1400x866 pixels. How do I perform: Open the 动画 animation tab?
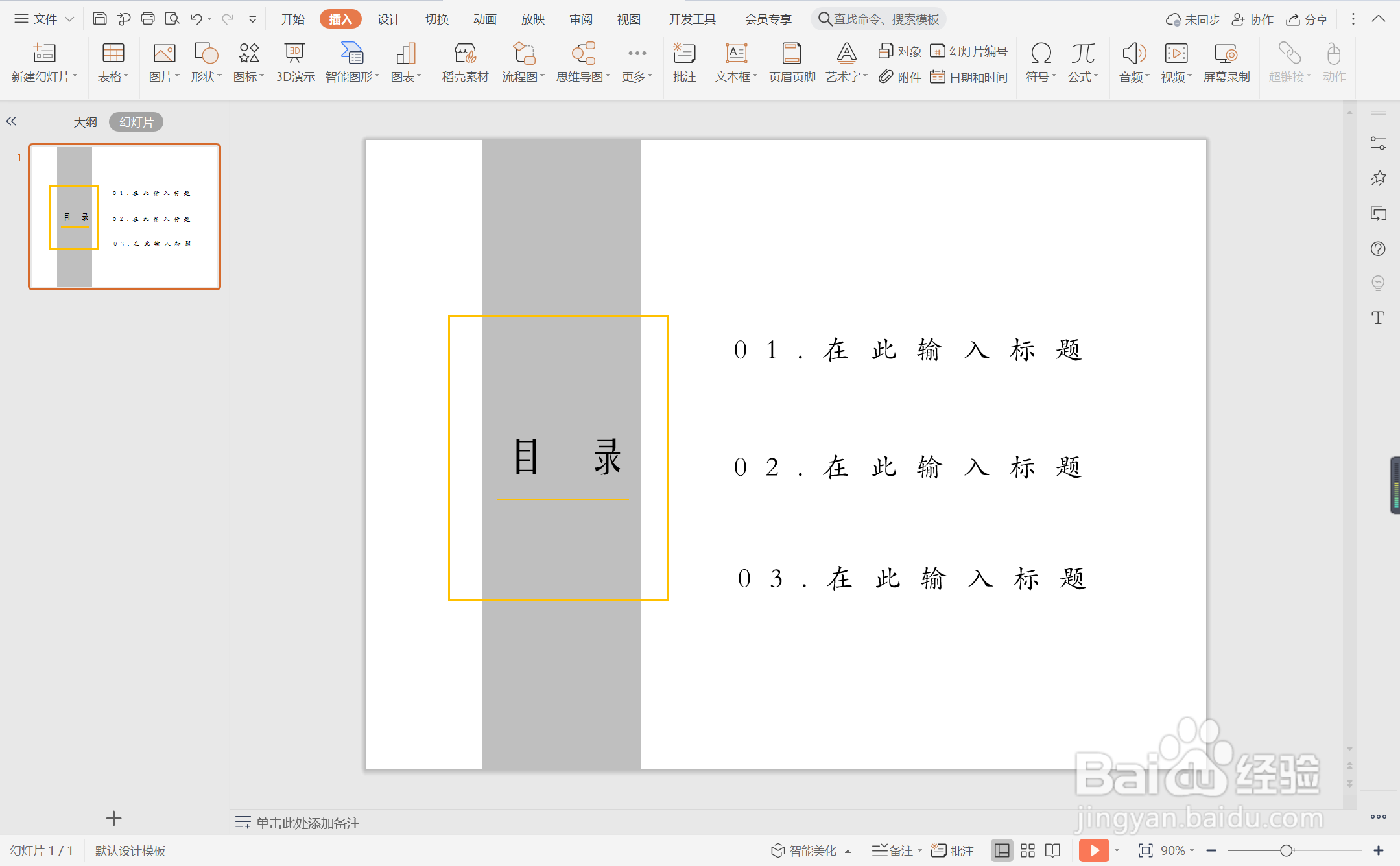point(484,19)
